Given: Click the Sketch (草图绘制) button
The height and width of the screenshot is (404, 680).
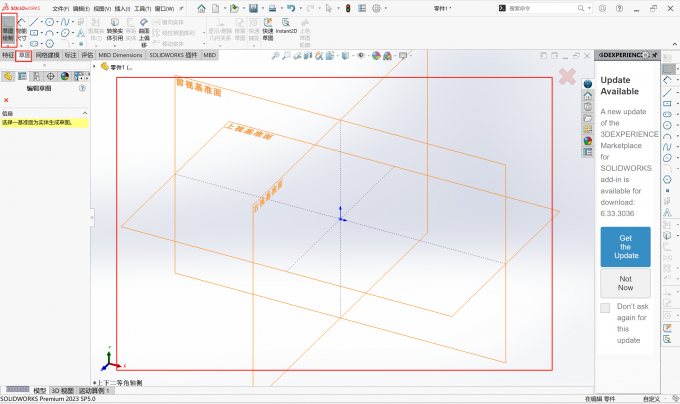Looking at the screenshot, I should tap(8, 30).
